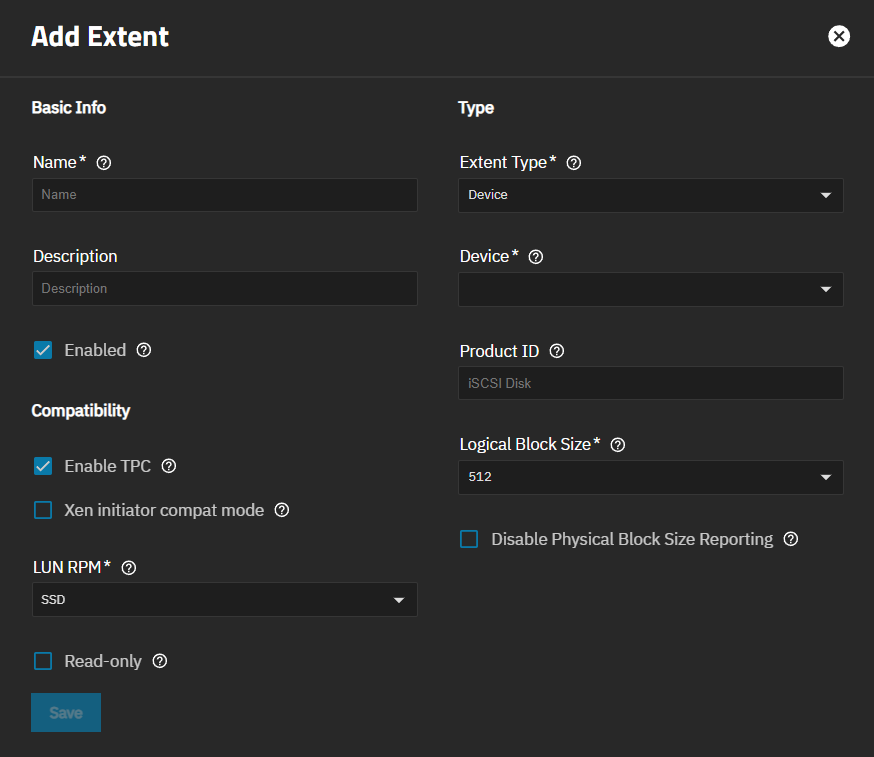Open the Logical Block Size help icon
The image size is (874, 757).
pyautogui.click(x=617, y=444)
